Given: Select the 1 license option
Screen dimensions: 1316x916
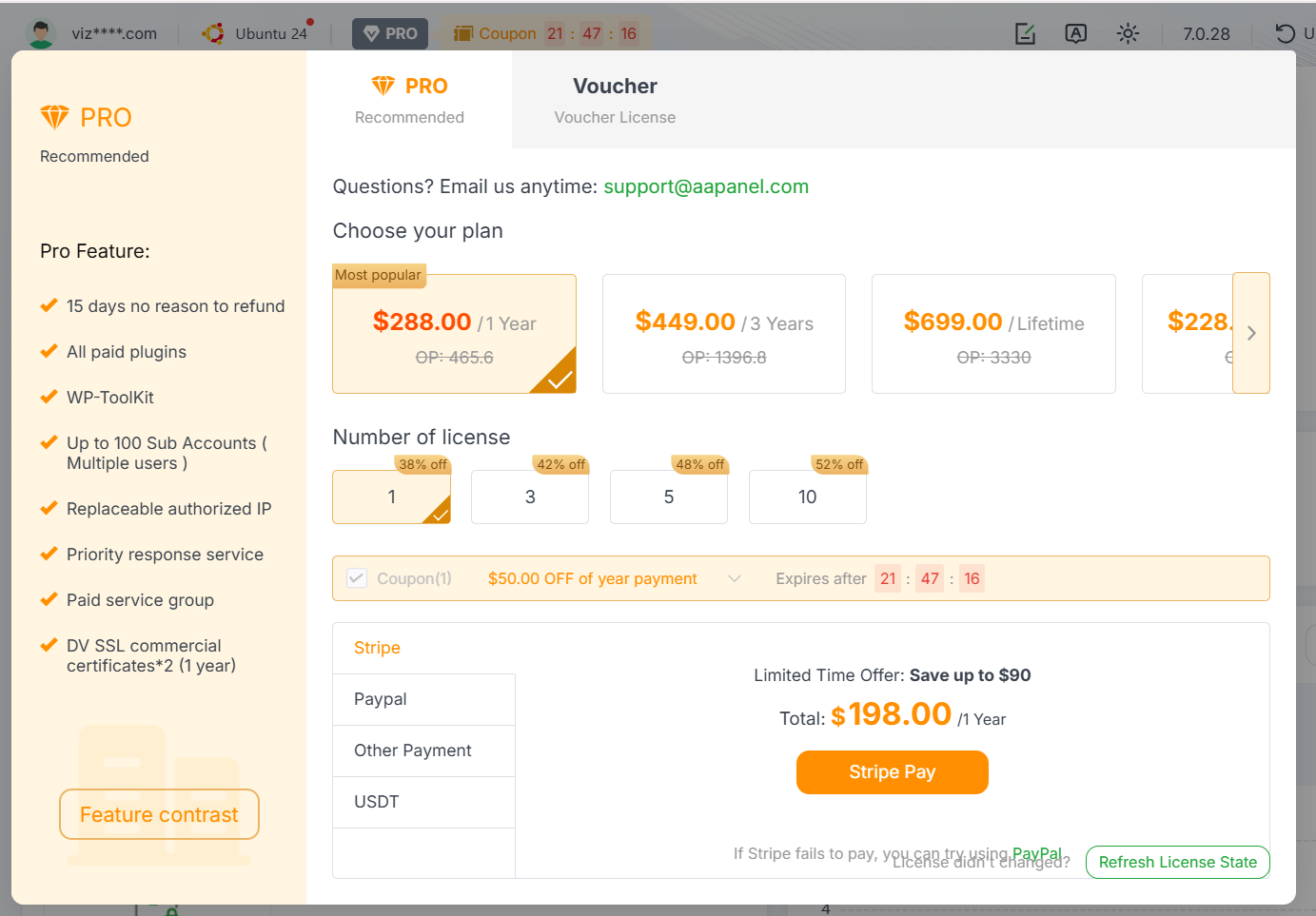Looking at the screenshot, I should (391, 497).
